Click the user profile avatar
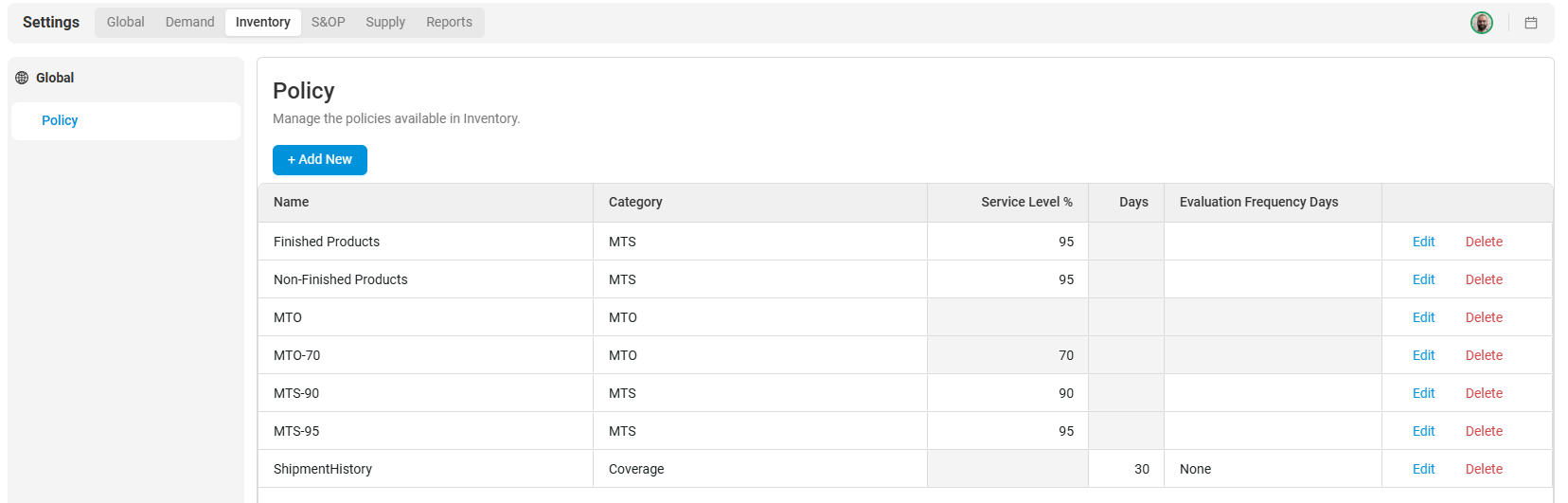 point(1482,23)
